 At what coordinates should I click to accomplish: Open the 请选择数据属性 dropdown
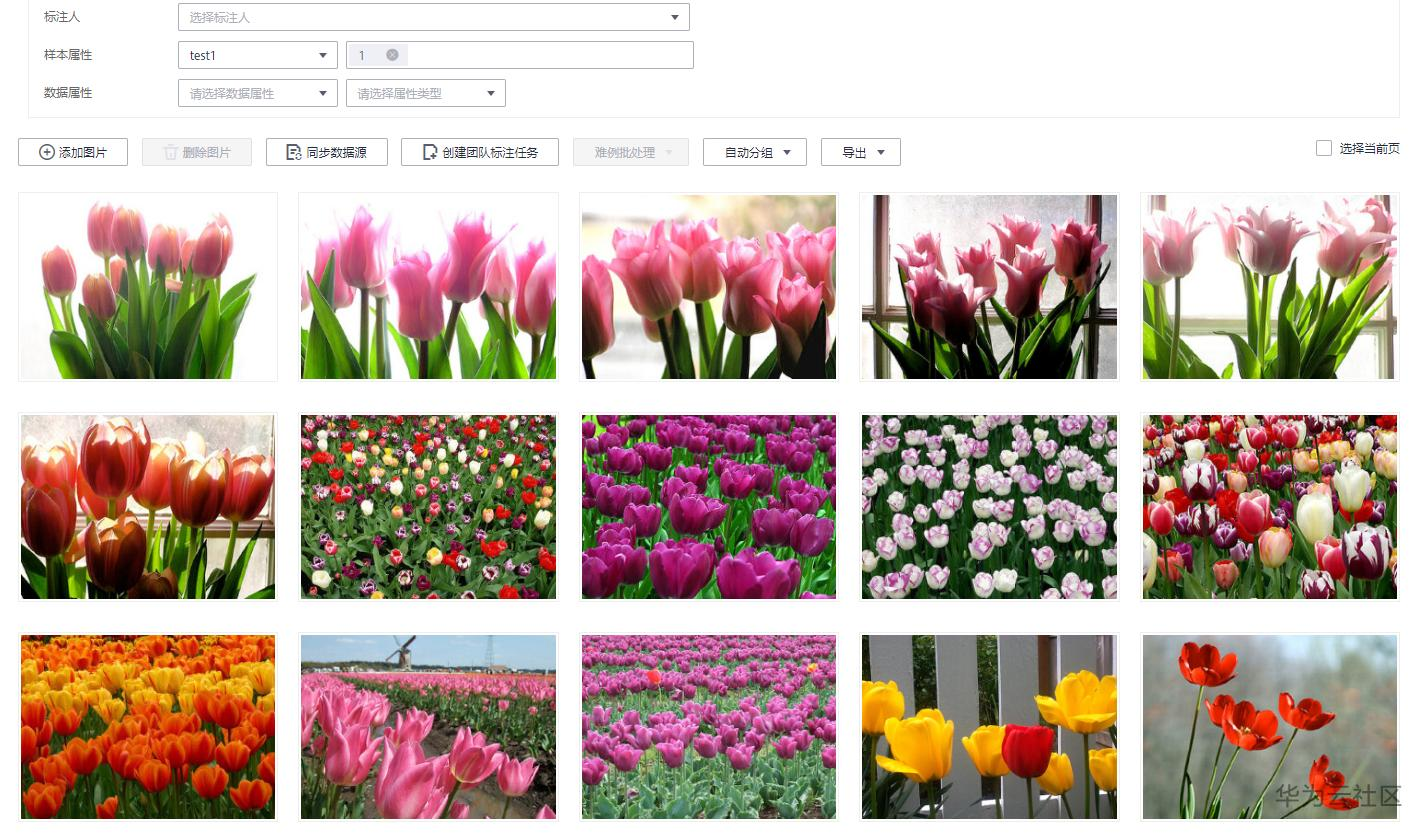pos(322,92)
